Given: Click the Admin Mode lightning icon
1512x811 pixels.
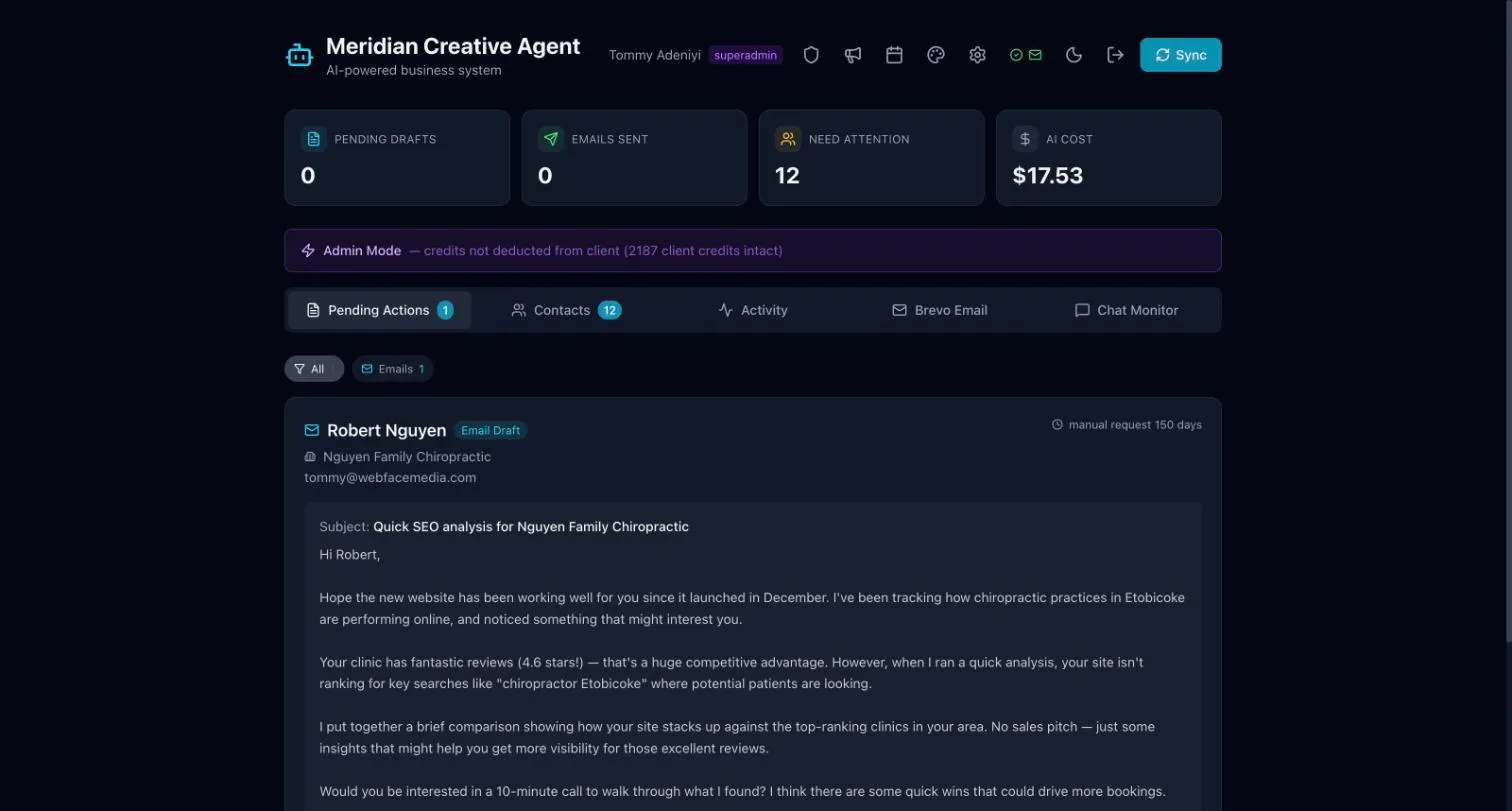Looking at the screenshot, I should [x=308, y=251].
